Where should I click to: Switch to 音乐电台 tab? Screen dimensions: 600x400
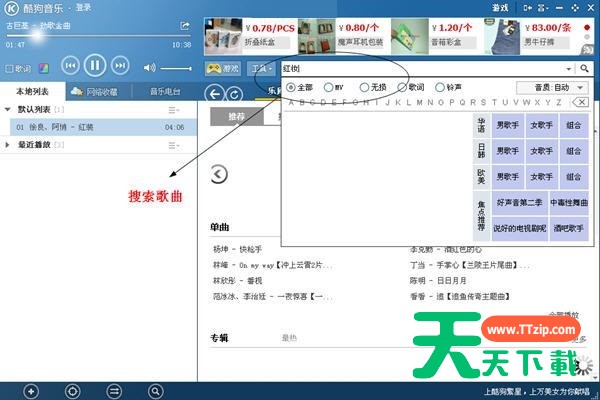[165, 91]
